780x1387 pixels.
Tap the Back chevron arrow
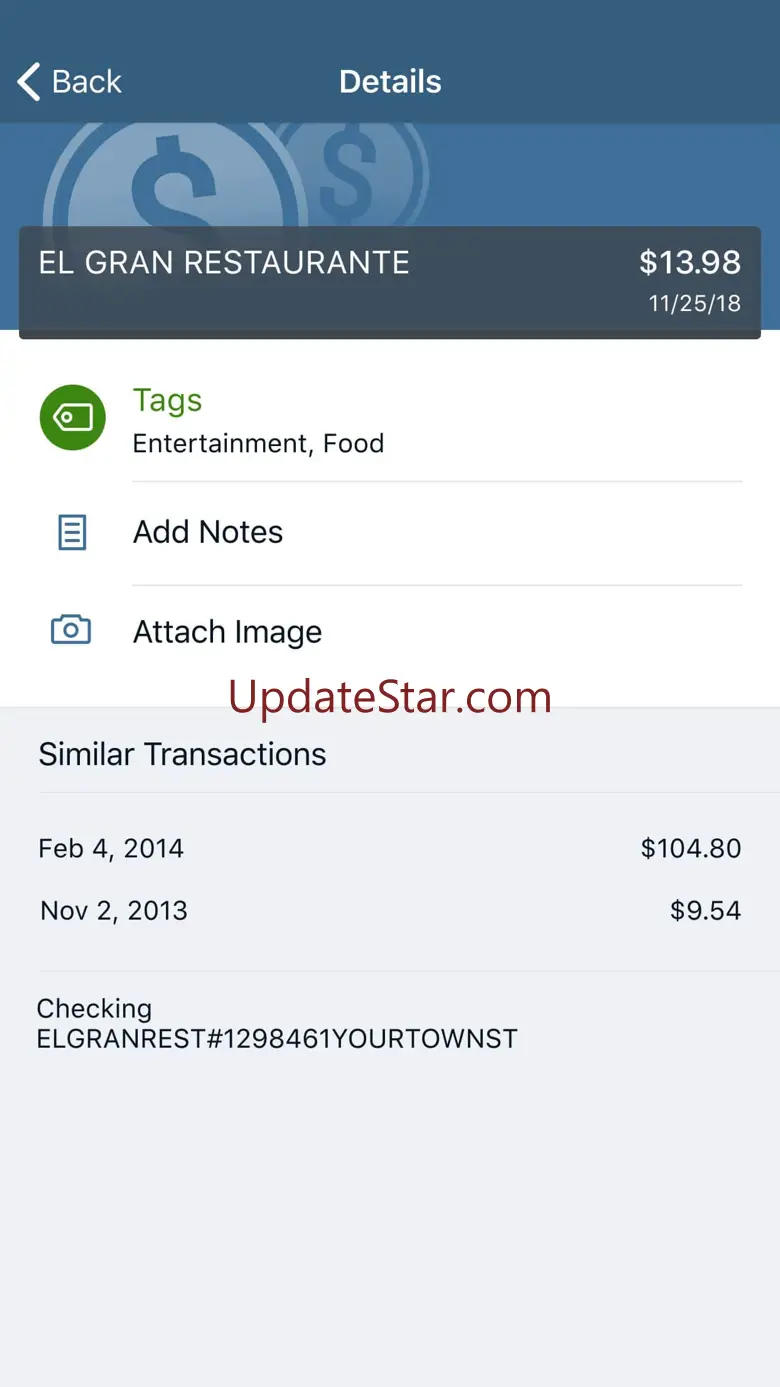coord(30,82)
